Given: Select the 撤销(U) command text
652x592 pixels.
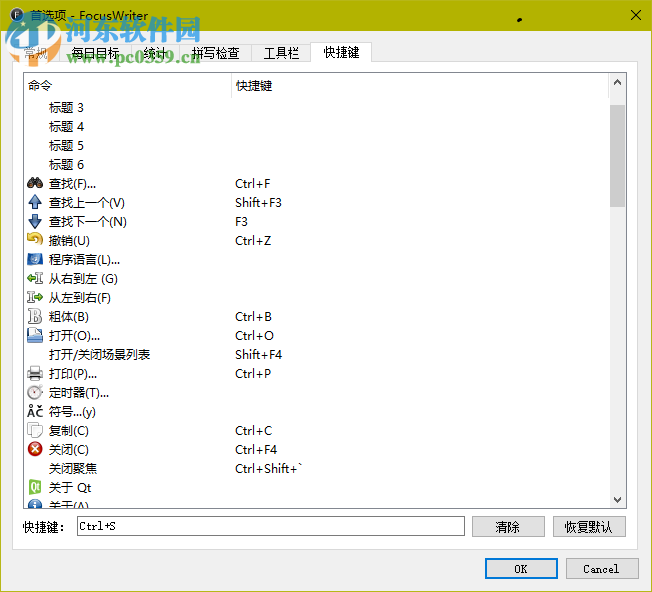Looking at the screenshot, I should click(69, 240).
